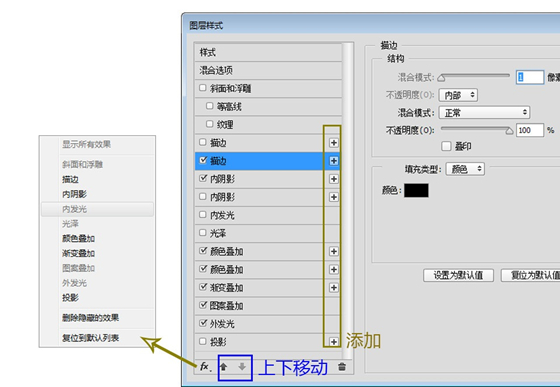Image resolution: width=560 pixels, height=387 pixels.
Task: Choose 显示所有效果 in the fx menu
Action: [x=86, y=144]
